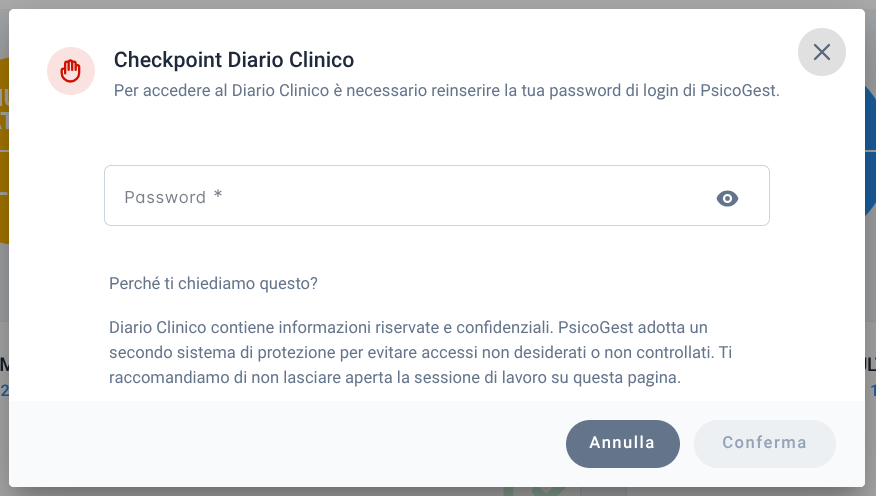
Task: Click the subtitle about reinserting the password
Action: tap(446, 90)
